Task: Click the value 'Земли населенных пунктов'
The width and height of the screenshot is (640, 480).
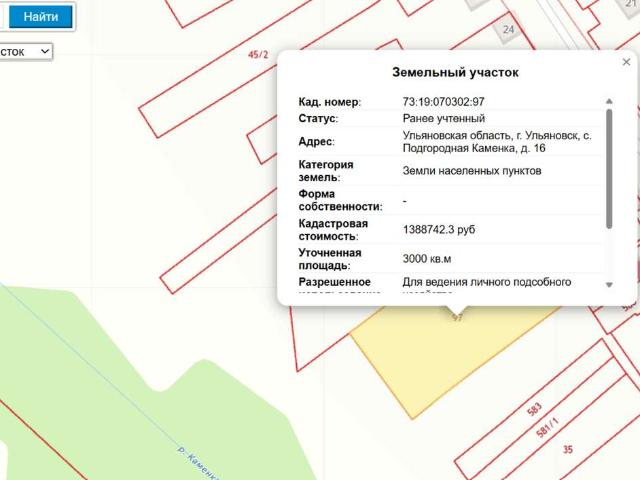Action: coord(472,171)
